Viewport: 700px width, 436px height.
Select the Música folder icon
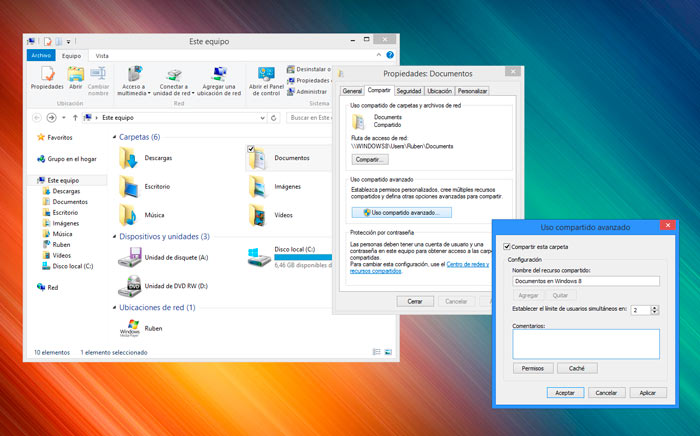(128, 215)
